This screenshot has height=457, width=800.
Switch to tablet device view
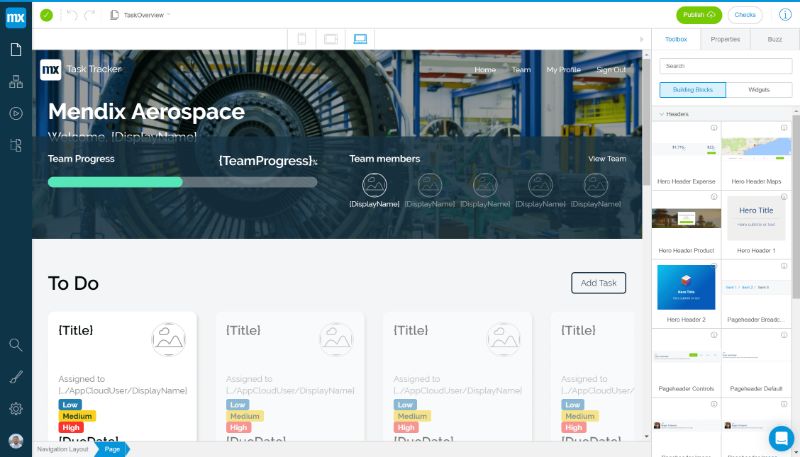[331, 39]
